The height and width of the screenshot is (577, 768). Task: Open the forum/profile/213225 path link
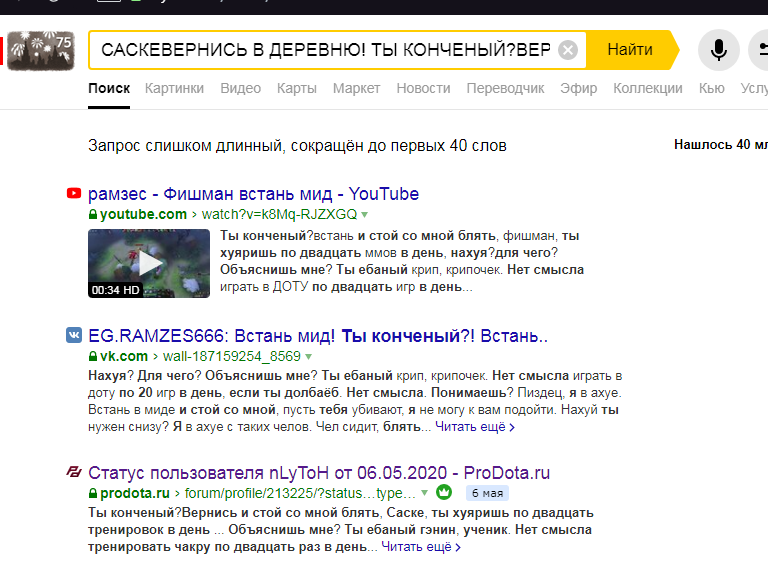300,493
